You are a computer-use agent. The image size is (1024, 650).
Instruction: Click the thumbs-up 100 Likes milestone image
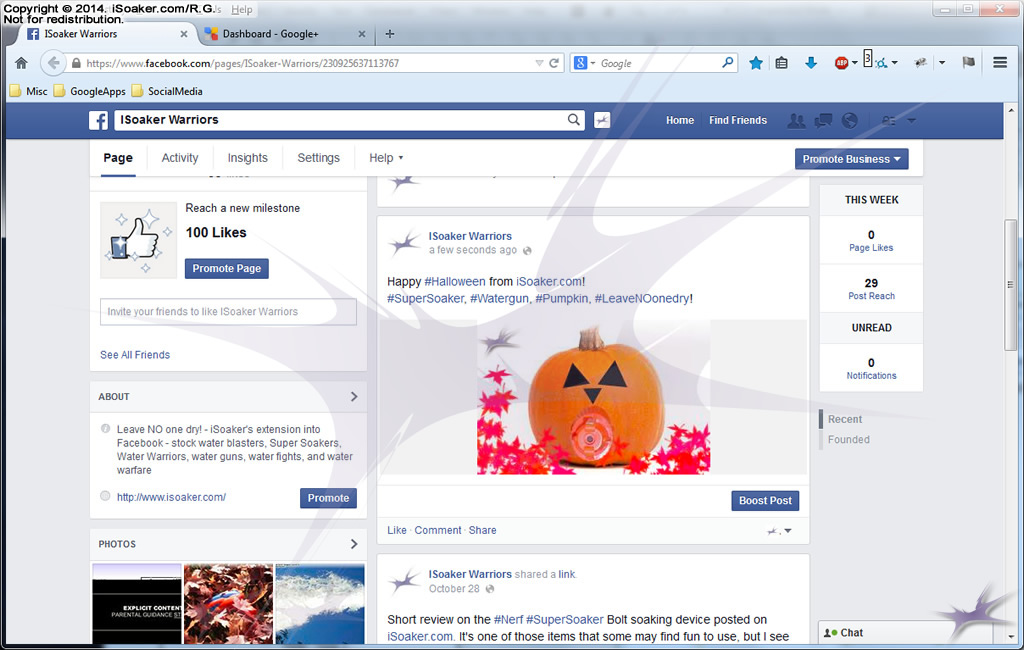[x=138, y=240]
